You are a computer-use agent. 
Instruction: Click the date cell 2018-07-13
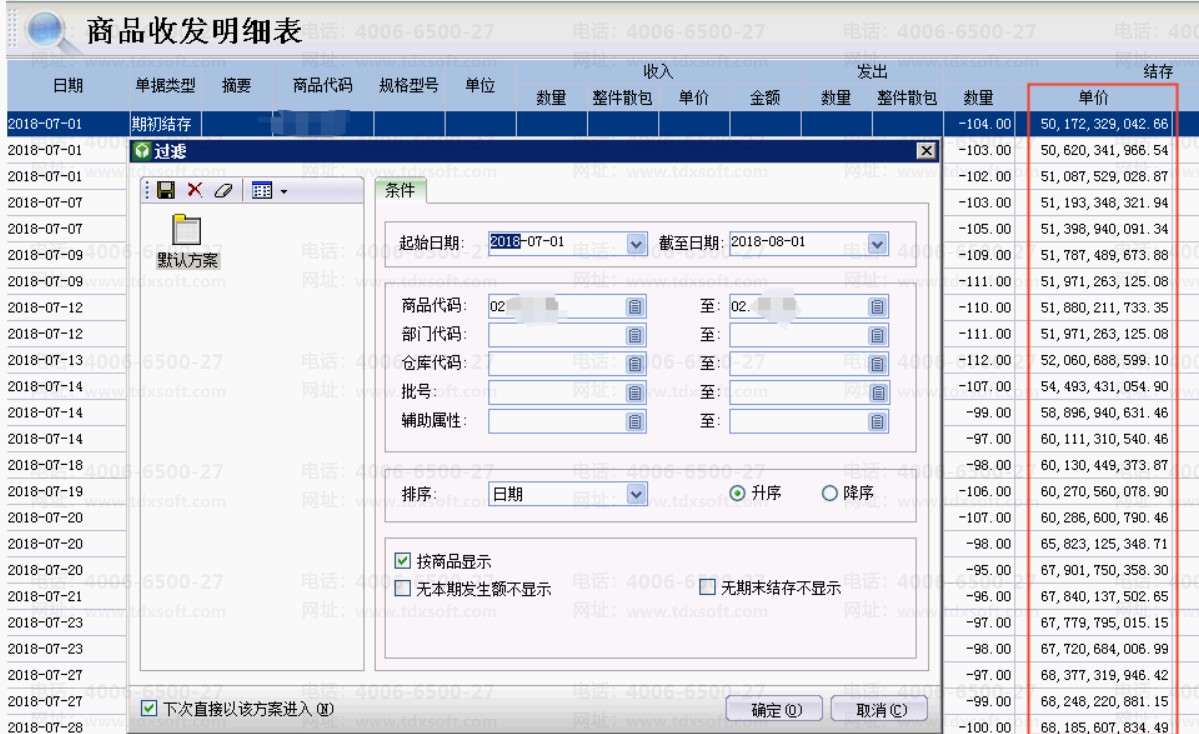point(67,360)
